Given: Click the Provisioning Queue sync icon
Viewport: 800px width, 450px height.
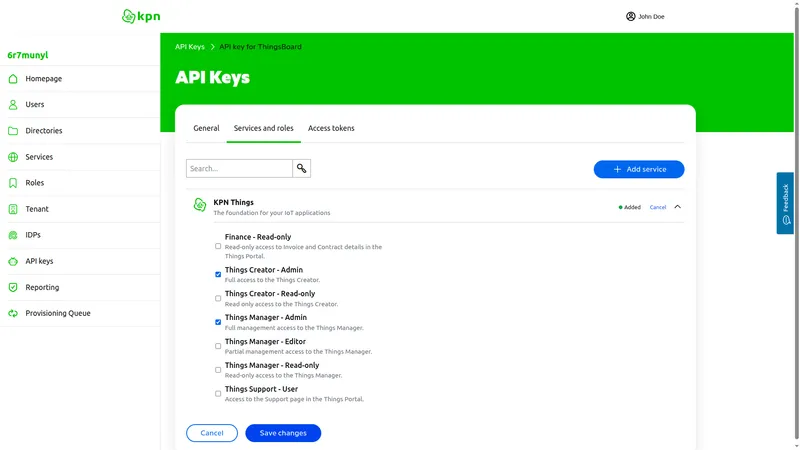Looking at the screenshot, I should coord(13,313).
